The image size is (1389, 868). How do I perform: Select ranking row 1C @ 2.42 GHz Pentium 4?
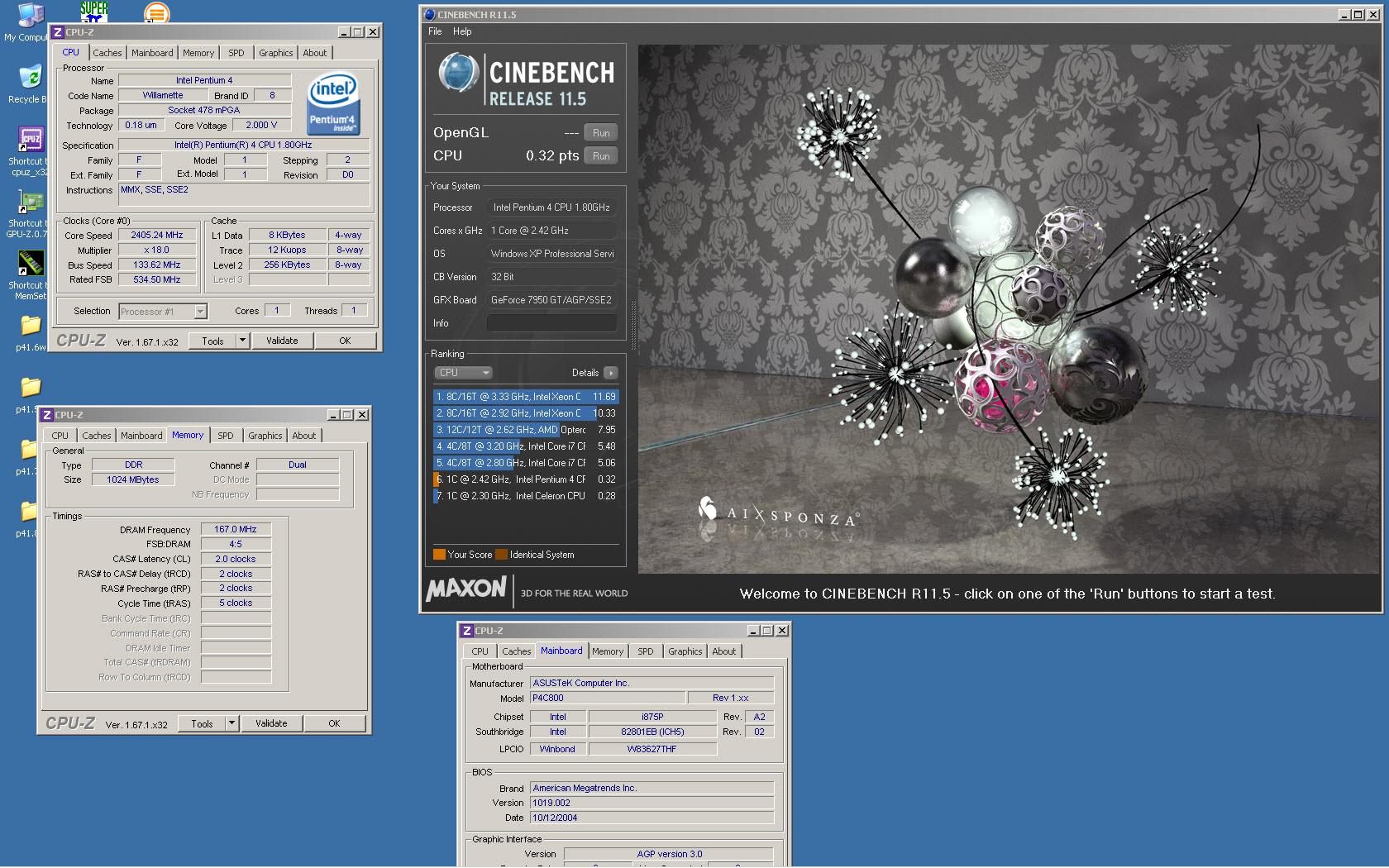(526, 479)
